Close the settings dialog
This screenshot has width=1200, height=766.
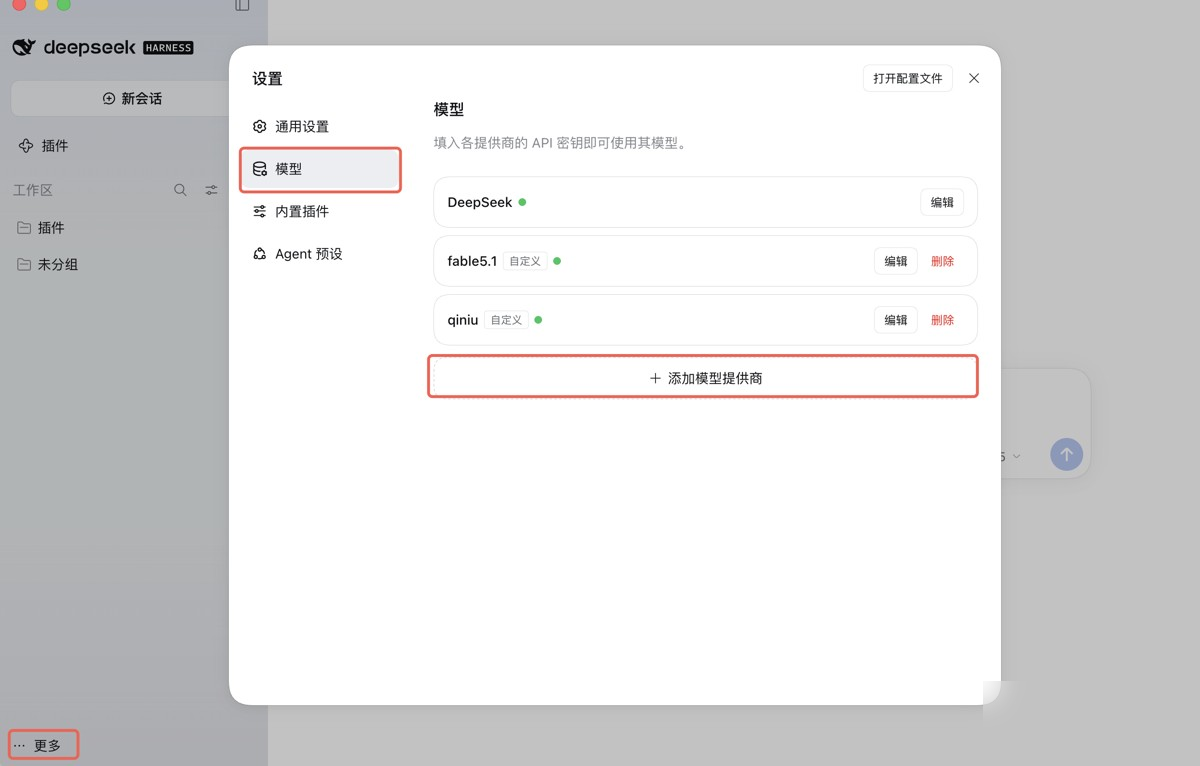click(974, 78)
